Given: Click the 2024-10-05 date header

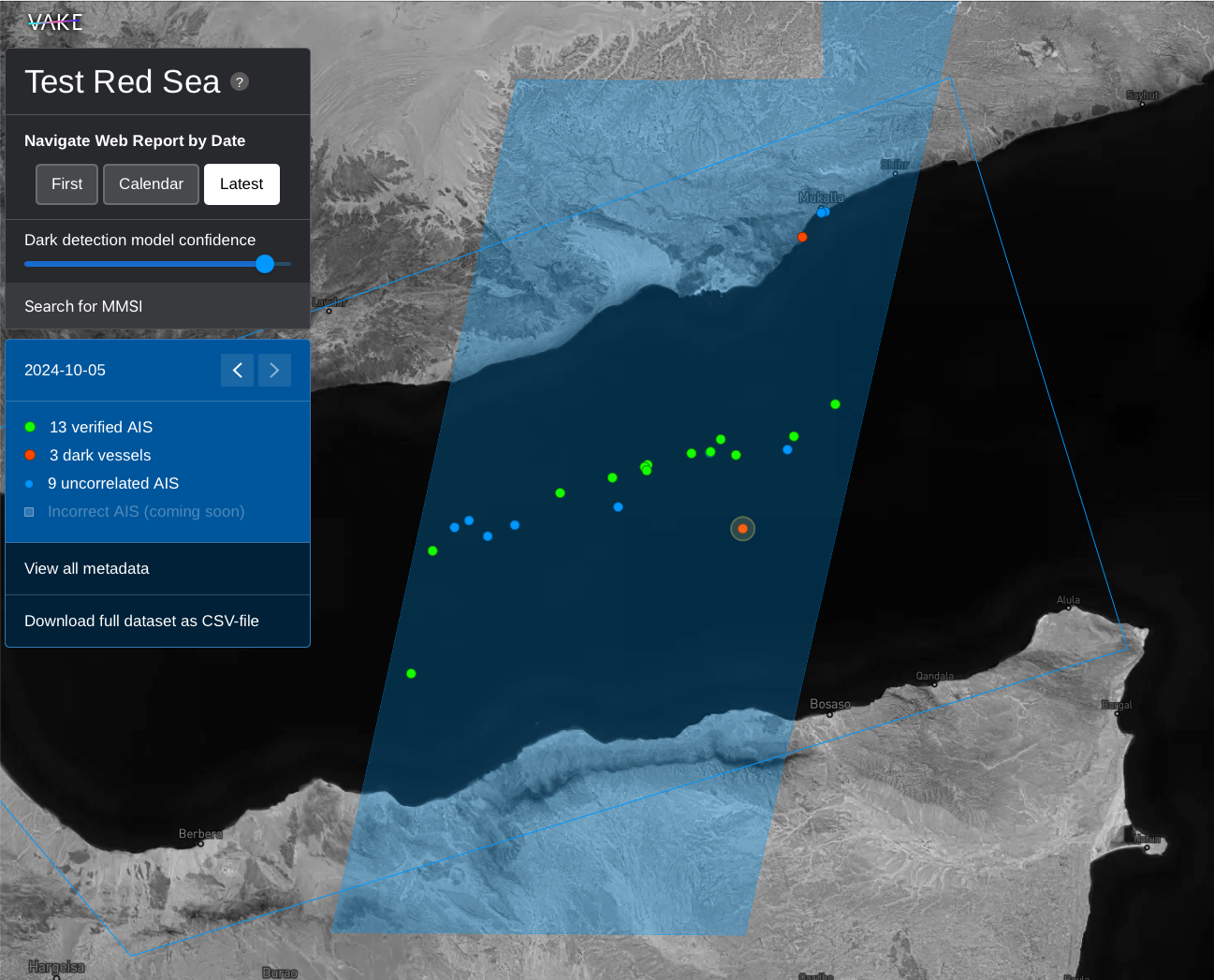Looking at the screenshot, I should click(x=66, y=371).
